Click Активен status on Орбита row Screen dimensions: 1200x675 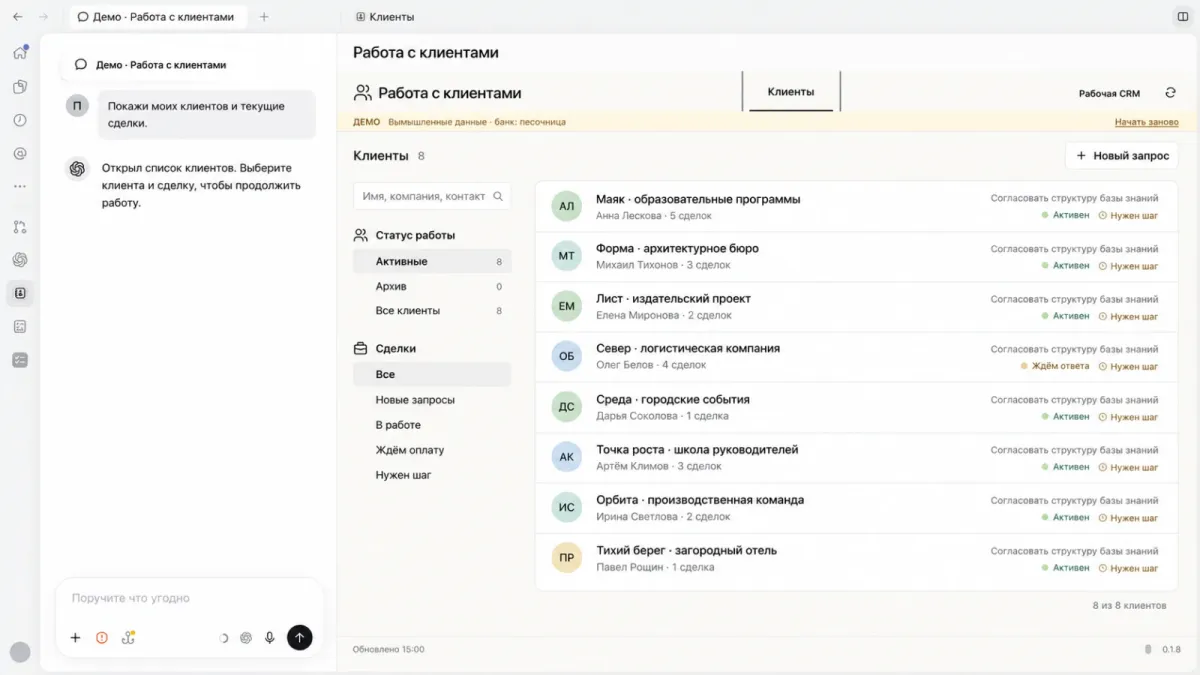[x=1066, y=517]
